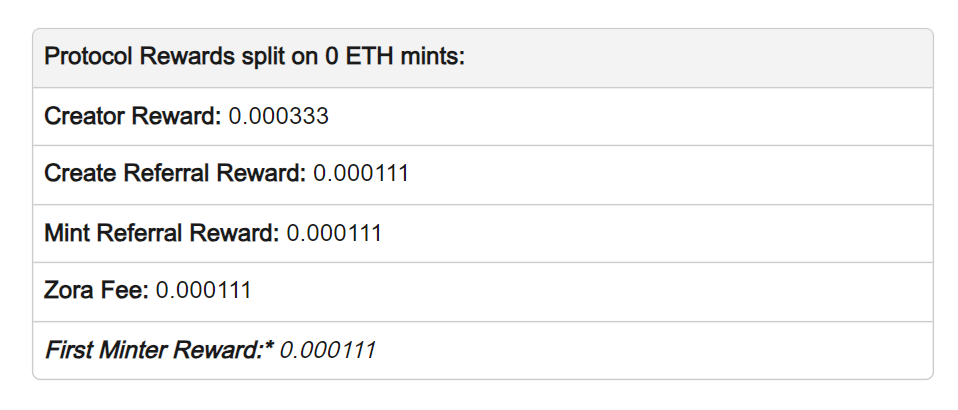This screenshot has height=410, width=958.
Task: Click the 'Mint Referral Reward:' label
Action: (x=161, y=233)
